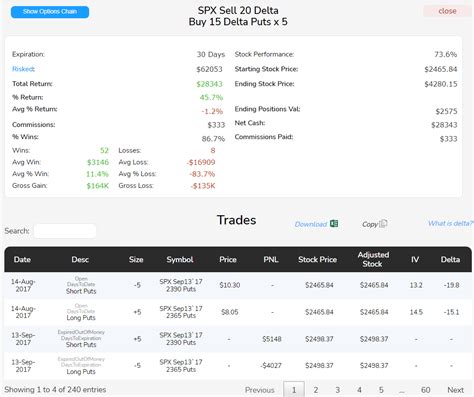
Task: Go to the Next page
Action: pos(455,390)
